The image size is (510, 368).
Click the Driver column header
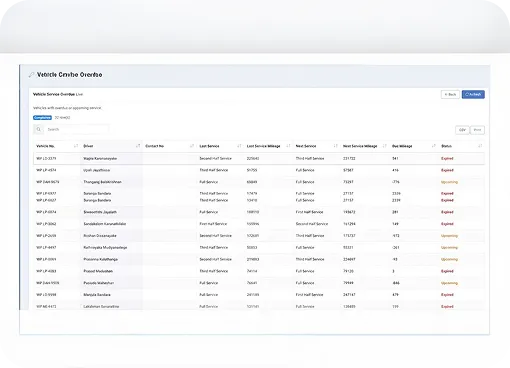click(88, 146)
